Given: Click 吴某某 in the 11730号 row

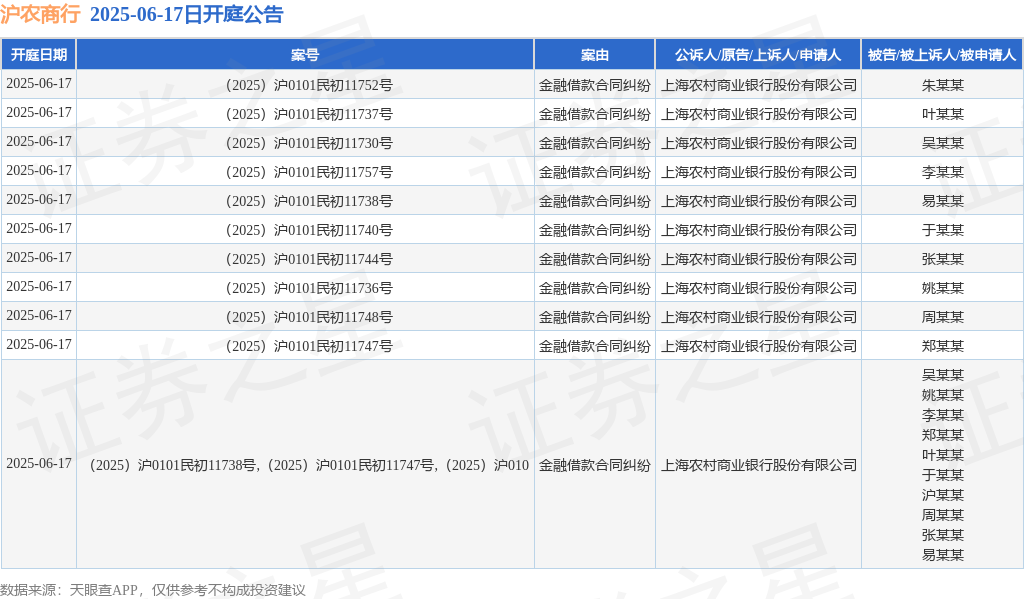Looking at the screenshot, I should pos(942,143).
